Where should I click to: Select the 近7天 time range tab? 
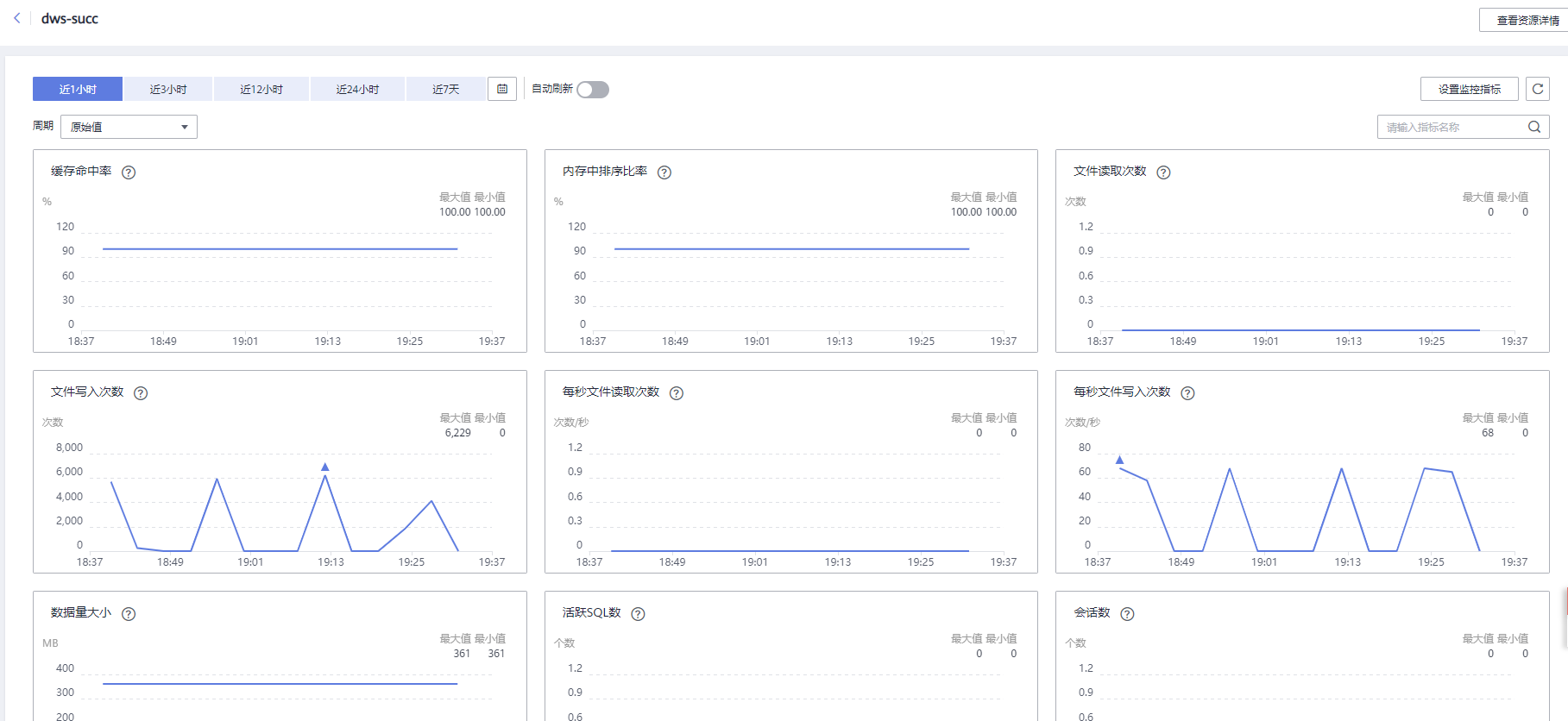pos(445,89)
